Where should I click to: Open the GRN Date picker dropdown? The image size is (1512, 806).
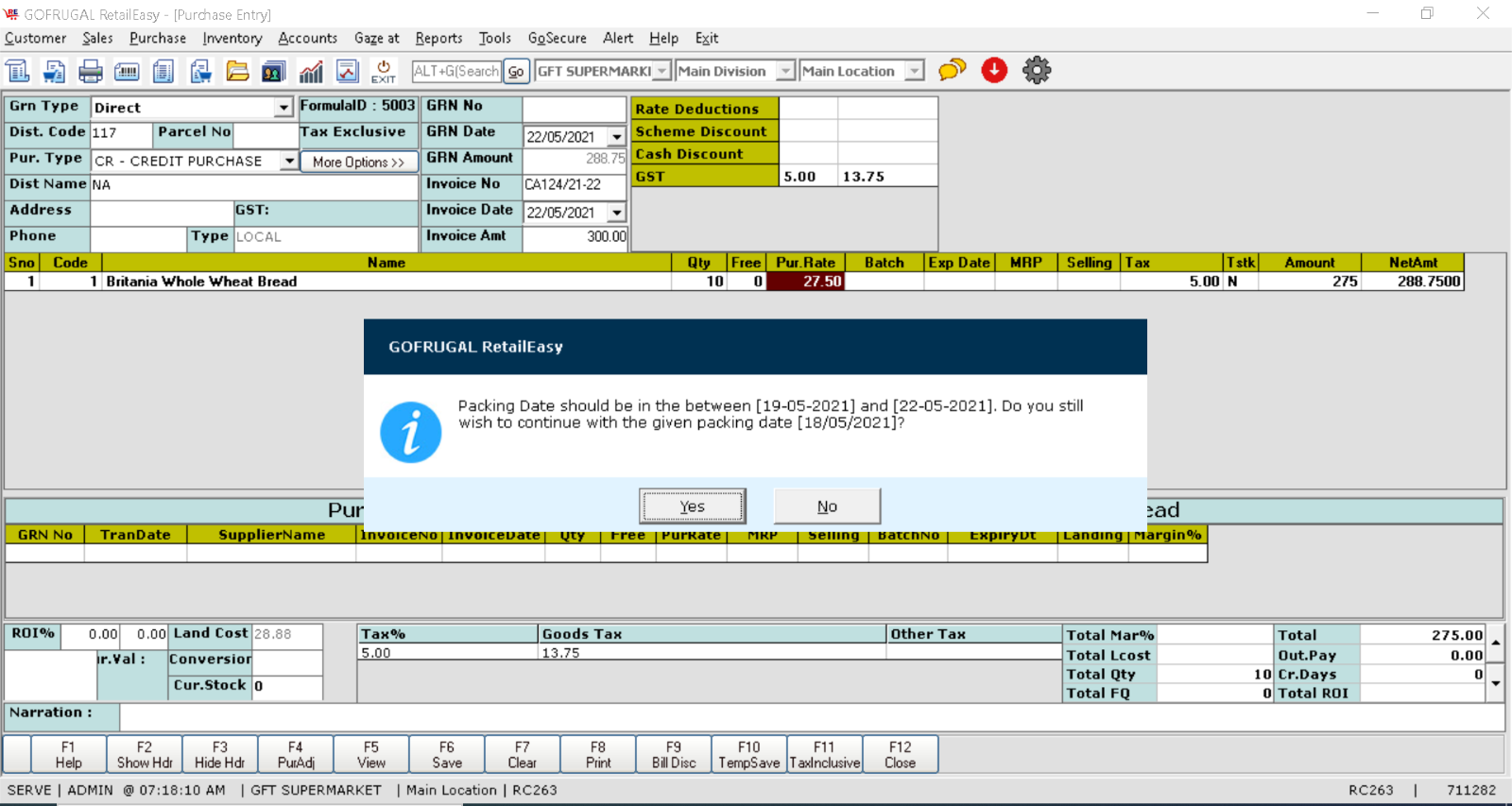click(616, 137)
